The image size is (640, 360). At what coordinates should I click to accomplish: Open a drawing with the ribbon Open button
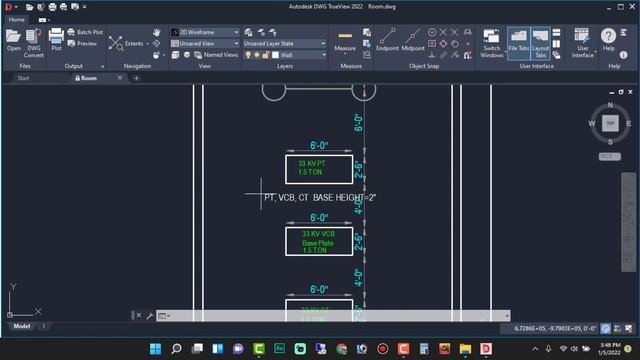point(13,40)
